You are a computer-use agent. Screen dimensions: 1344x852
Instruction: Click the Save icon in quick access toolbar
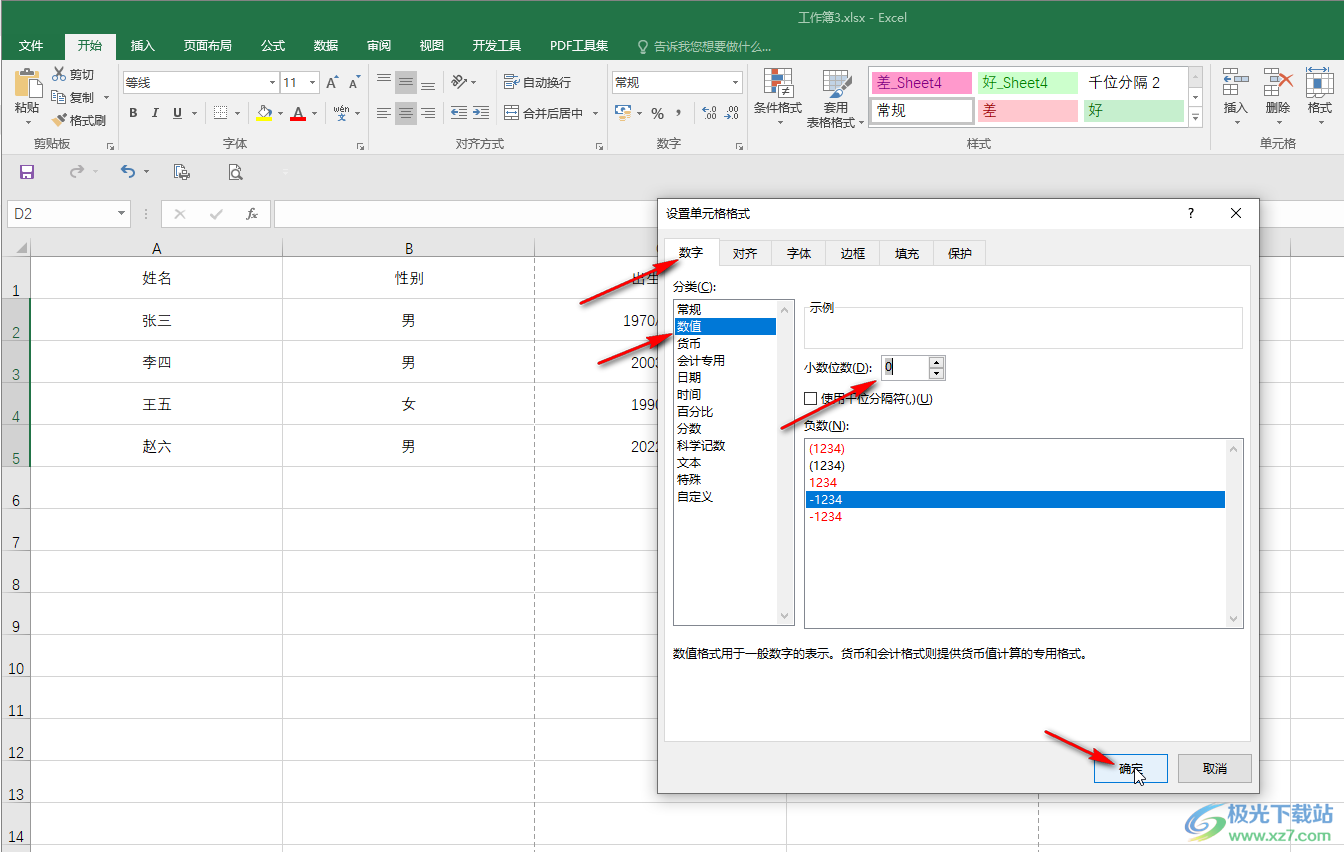[27, 172]
